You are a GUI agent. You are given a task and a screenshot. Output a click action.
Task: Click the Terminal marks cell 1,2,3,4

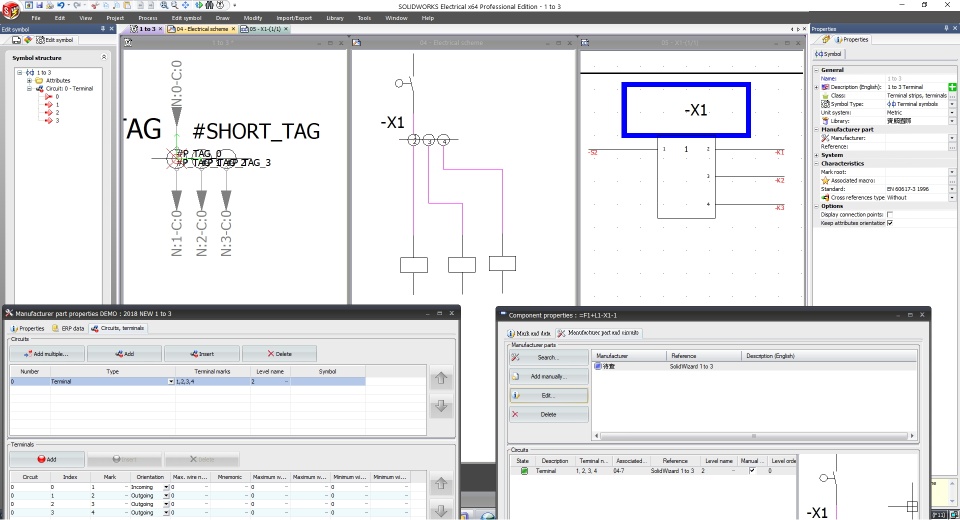[212, 382]
